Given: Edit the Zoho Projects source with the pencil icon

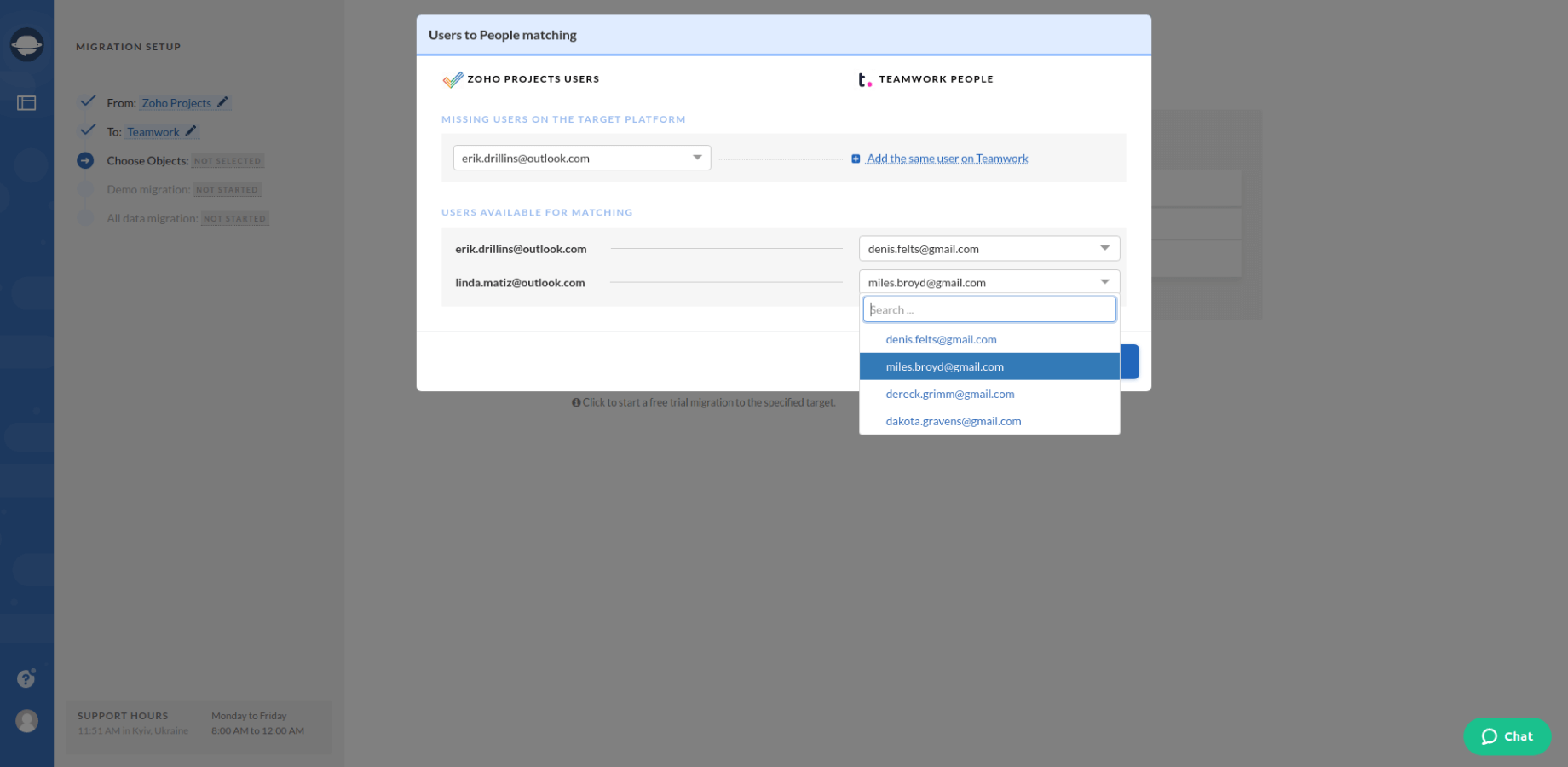Looking at the screenshot, I should point(222,102).
